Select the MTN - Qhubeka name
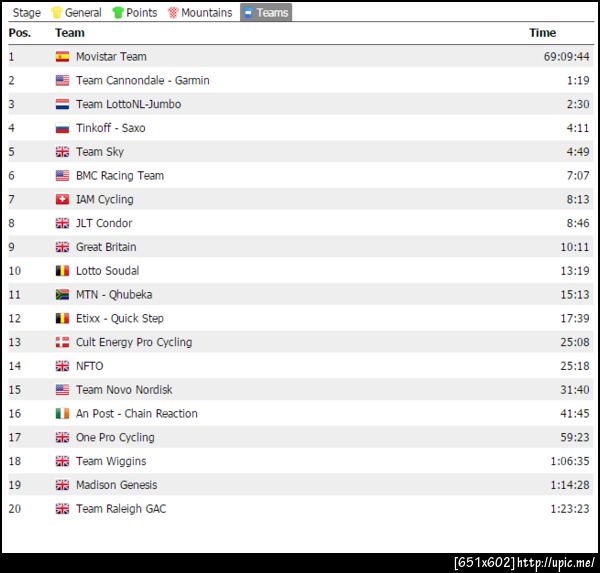 pyautogui.click(x=114, y=294)
